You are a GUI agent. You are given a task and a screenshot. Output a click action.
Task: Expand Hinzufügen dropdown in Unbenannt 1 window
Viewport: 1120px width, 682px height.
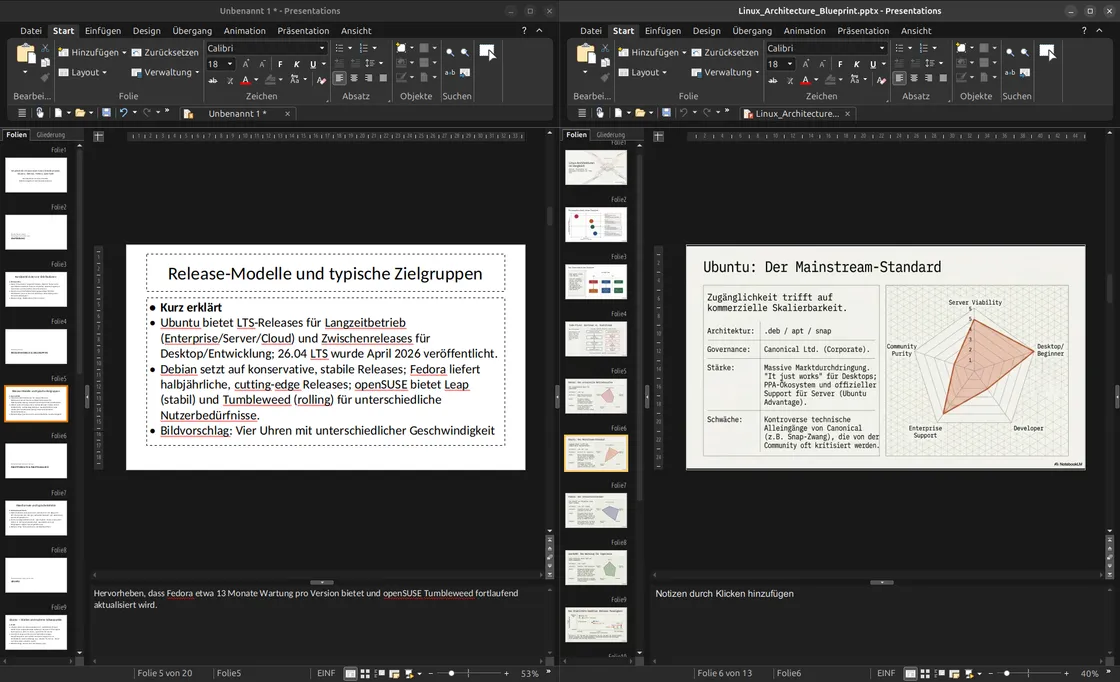(124, 53)
